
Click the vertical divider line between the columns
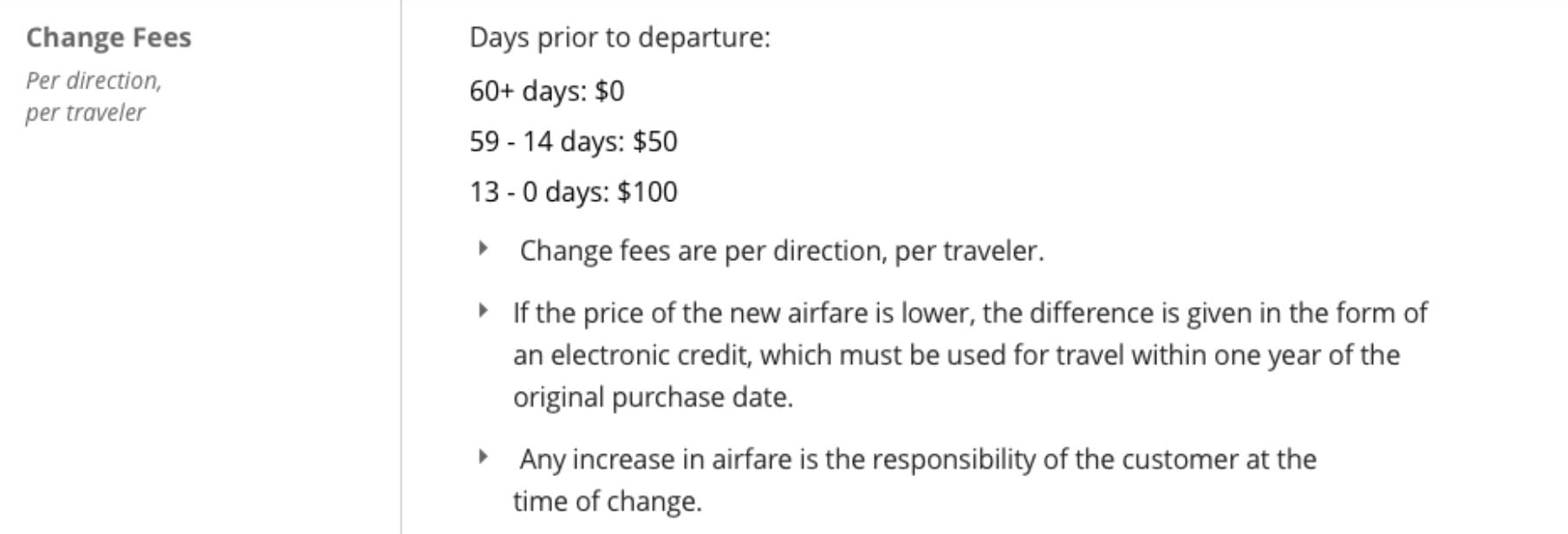(x=401, y=267)
